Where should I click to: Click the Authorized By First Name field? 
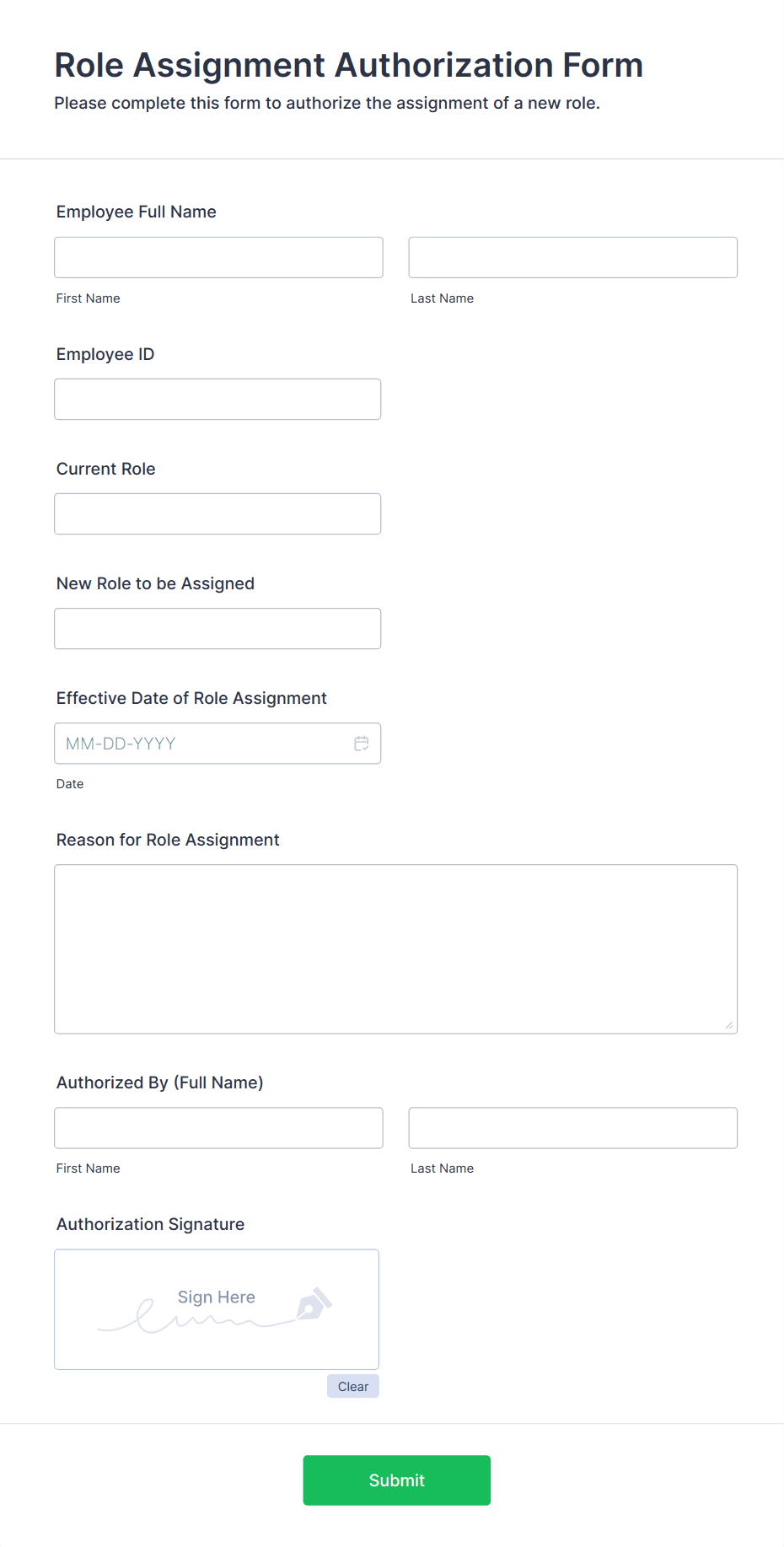[217, 1127]
